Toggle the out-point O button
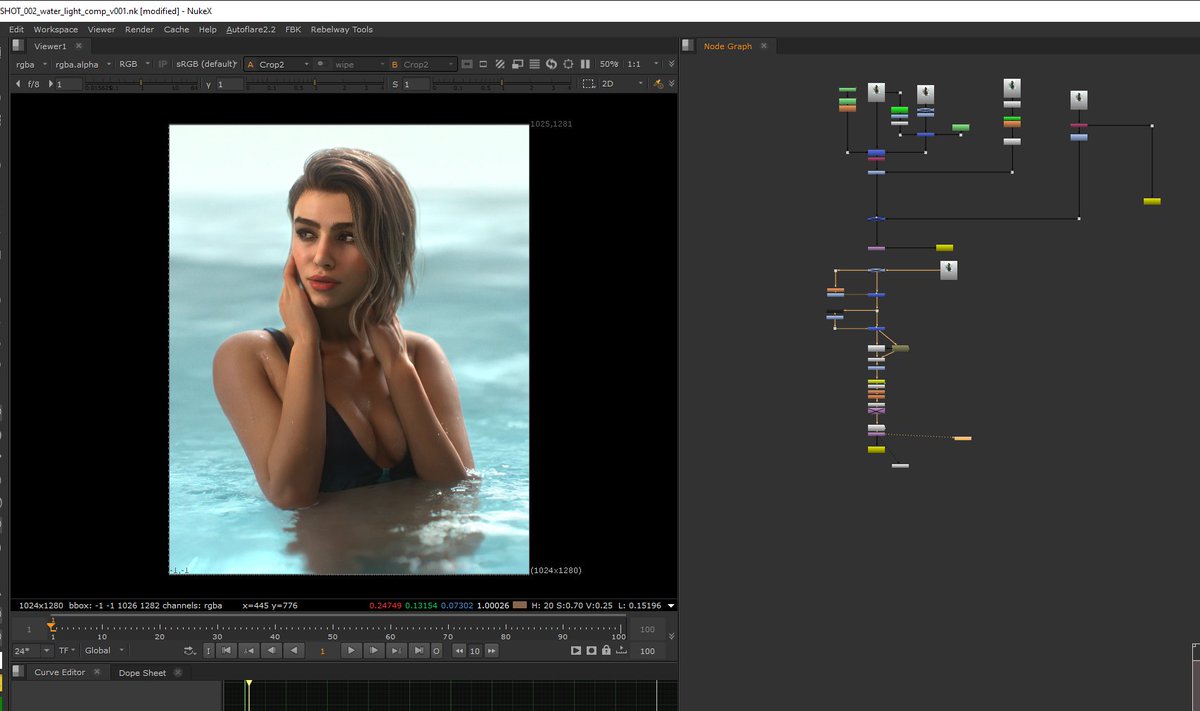 437,651
